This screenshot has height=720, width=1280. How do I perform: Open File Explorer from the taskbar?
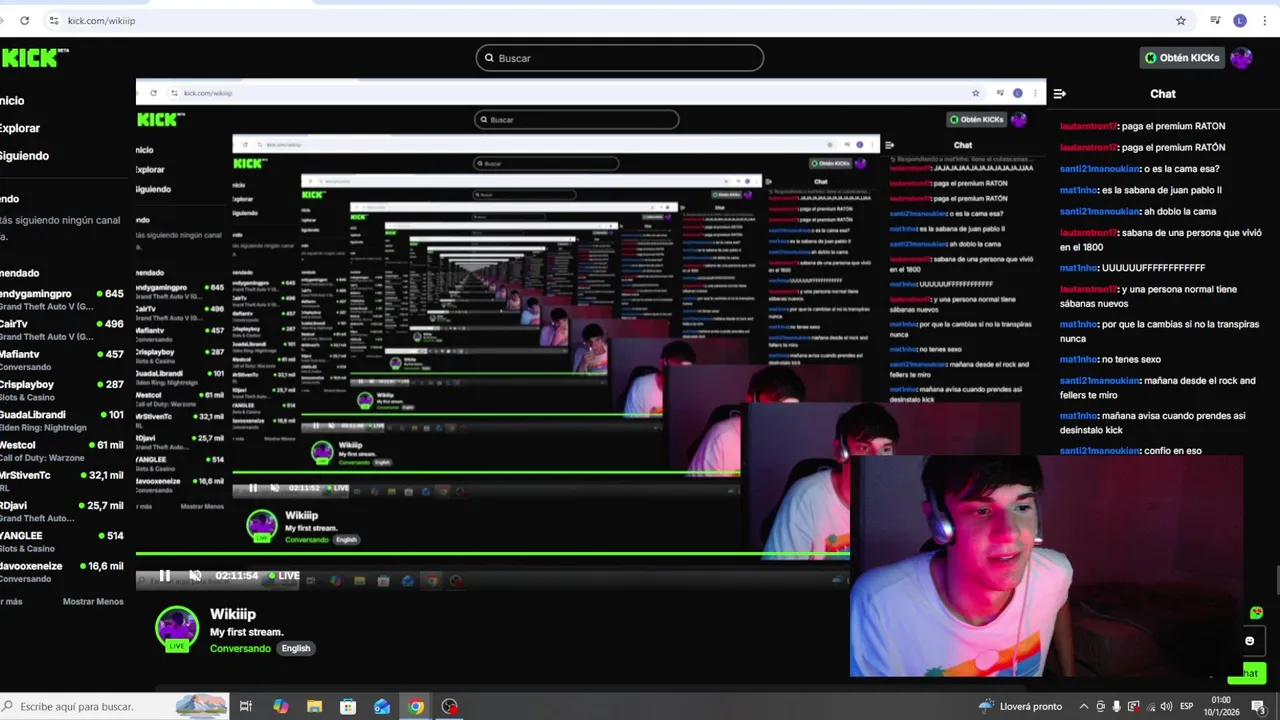click(x=314, y=707)
